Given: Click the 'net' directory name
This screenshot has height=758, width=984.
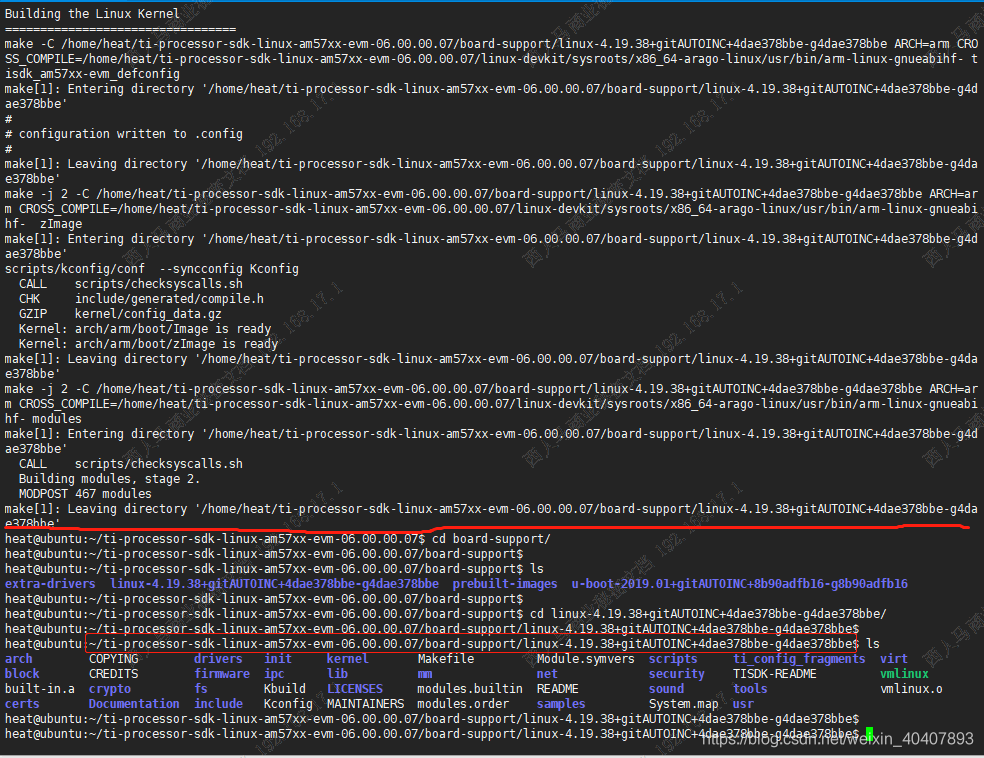Looking at the screenshot, I should (547, 674).
